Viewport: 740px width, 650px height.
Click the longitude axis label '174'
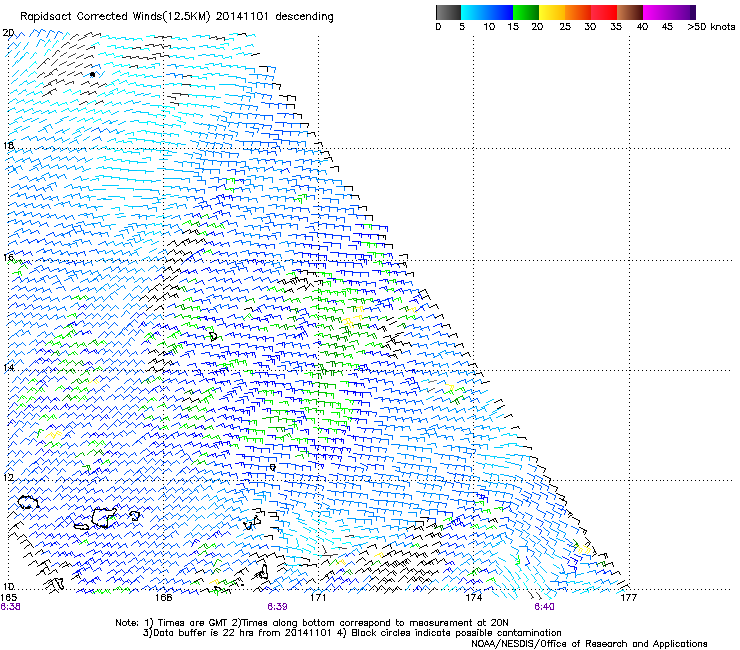coord(473,598)
